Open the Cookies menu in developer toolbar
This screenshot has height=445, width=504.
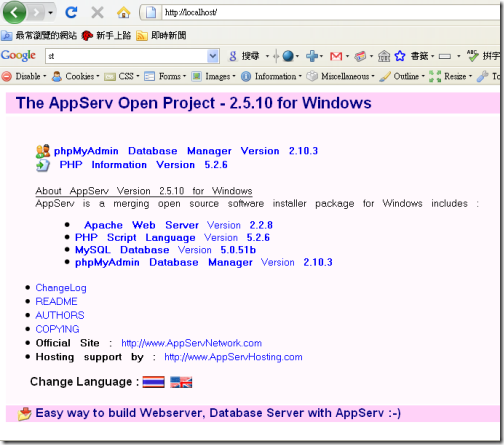tap(76, 76)
